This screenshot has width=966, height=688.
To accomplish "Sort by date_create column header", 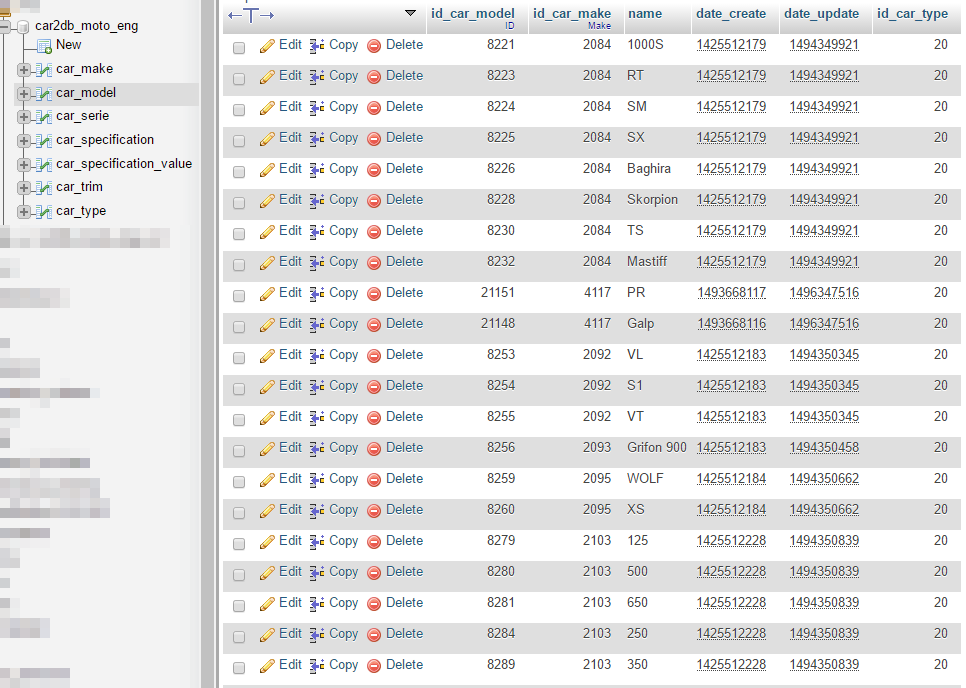I will click(x=731, y=14).
